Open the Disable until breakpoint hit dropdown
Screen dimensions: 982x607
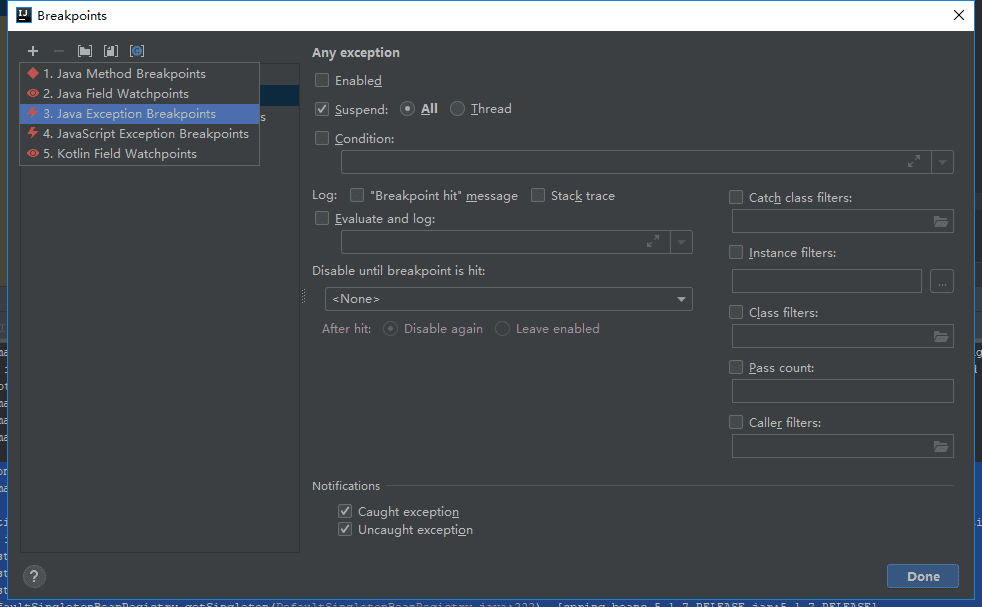(x=508, y=299)
